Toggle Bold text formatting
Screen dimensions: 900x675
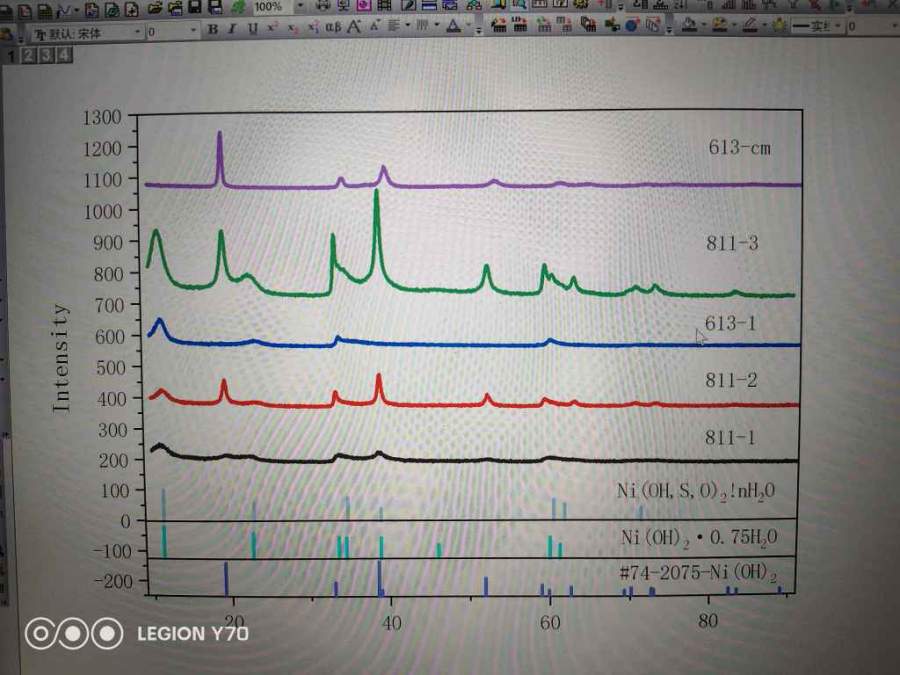[x=213, y=29]
